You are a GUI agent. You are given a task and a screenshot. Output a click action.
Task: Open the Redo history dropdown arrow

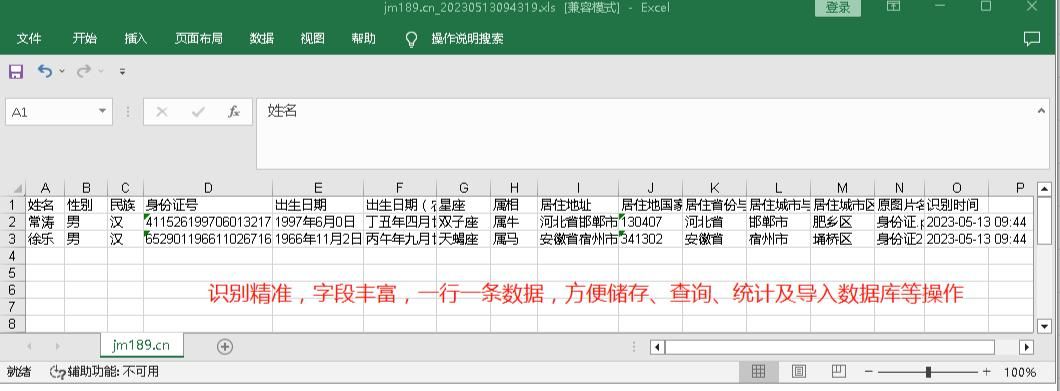tap(101, 71)
